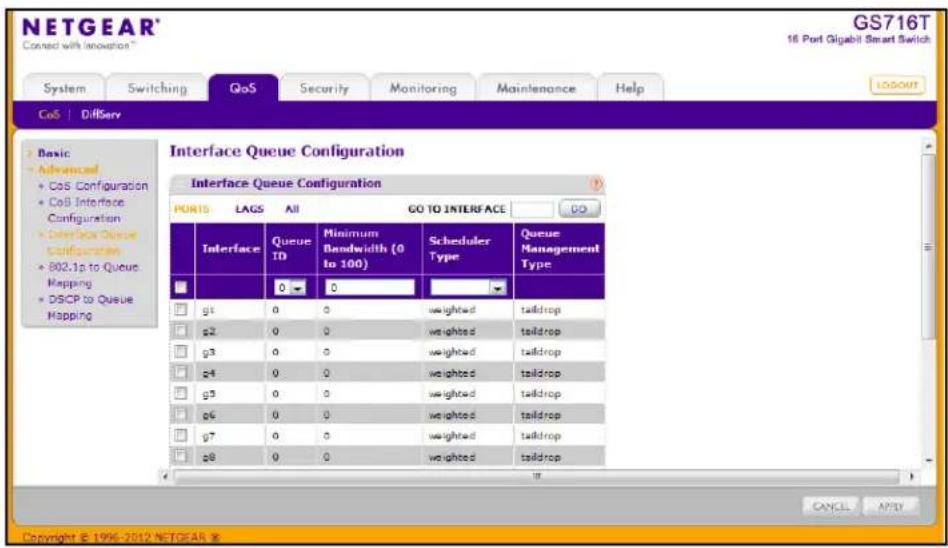Select the DiffServ submenu item
This screenshot has height=548, width=948.
(x=101, y=114)
